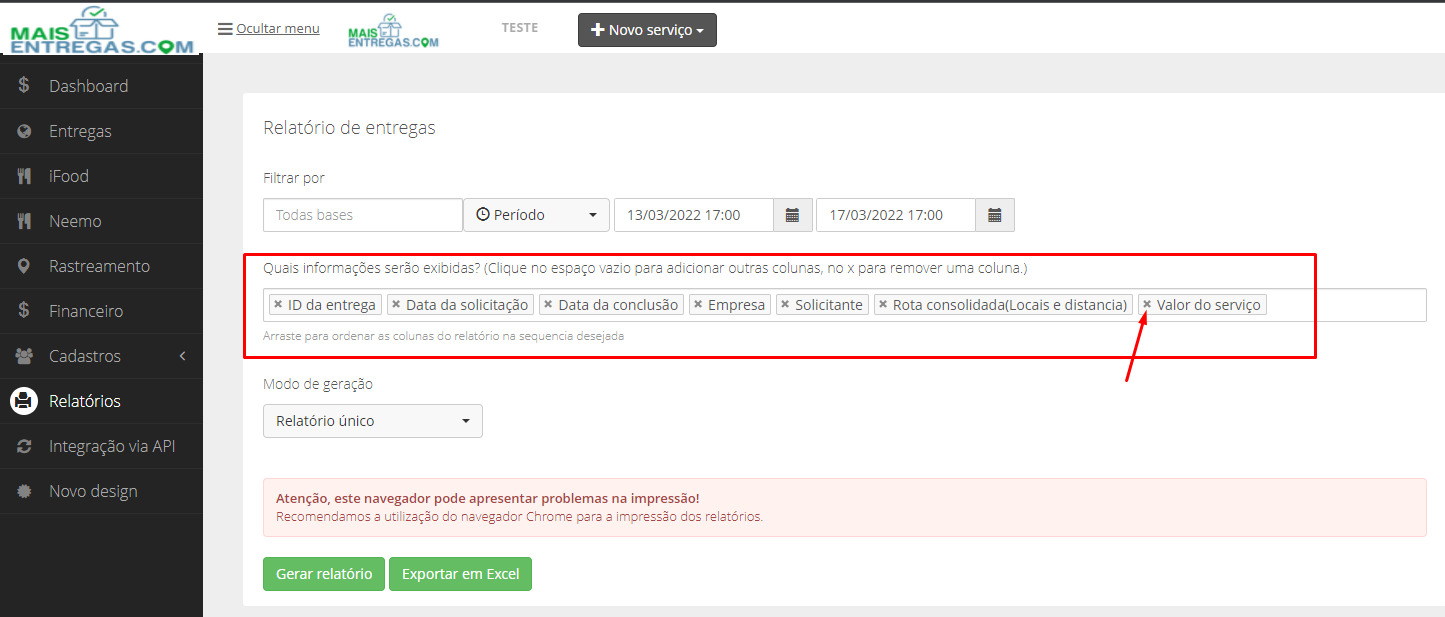Click the hamburger icon beside Ocultar menu

click(x=225, y=29)
